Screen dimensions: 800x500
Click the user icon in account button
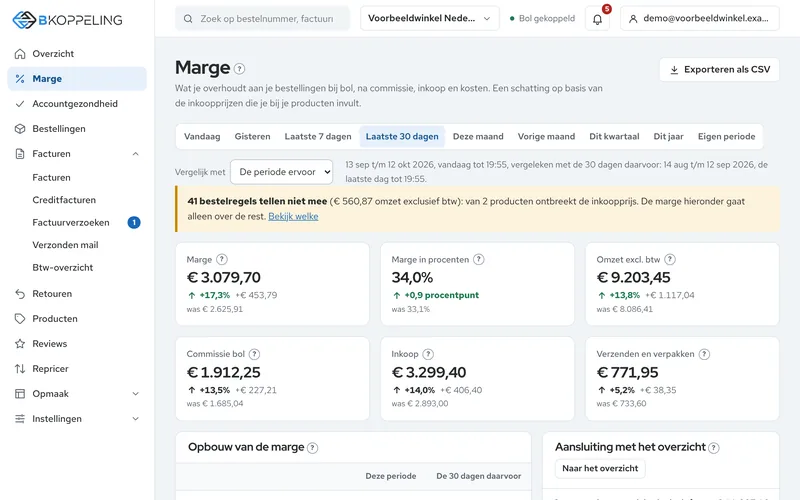pyautogui.click(x=633, y=19)
